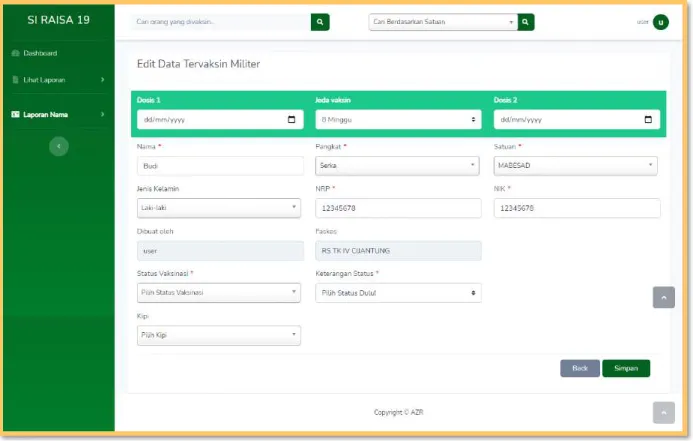Viewport: 693px width, 441px height.
Task: Click the scroll-to-top arrow button near Keterangan Status
Action: tap(663, 297)
